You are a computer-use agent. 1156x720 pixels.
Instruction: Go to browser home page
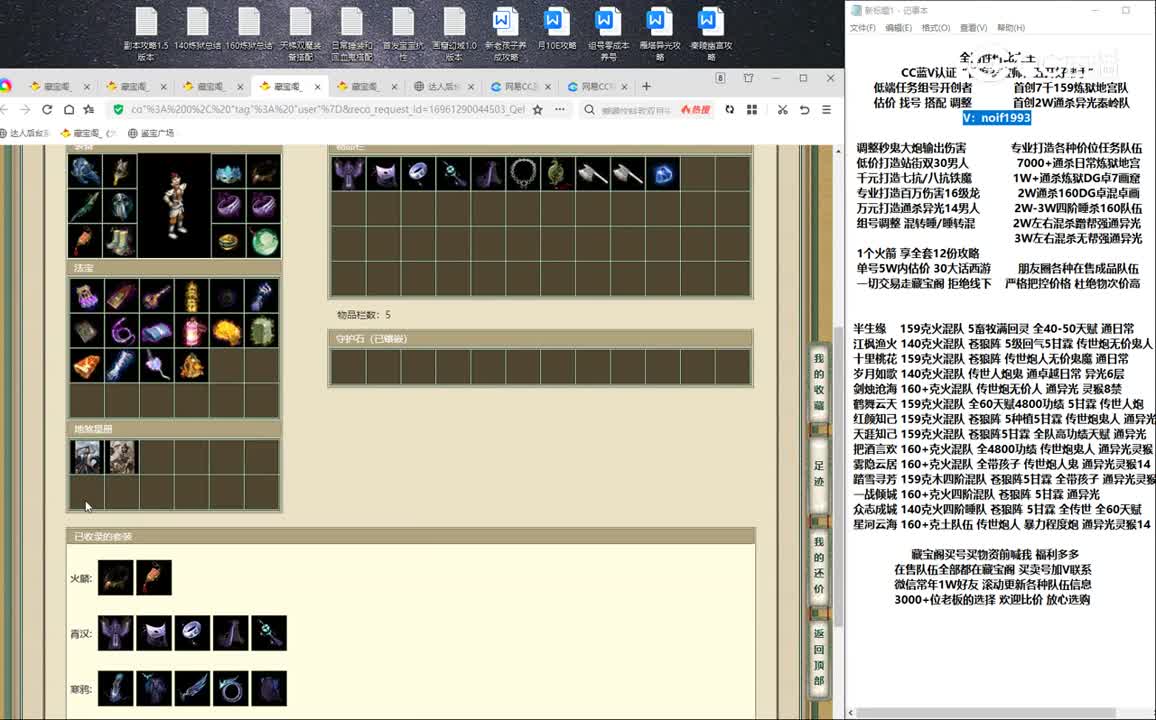point(68,109)
